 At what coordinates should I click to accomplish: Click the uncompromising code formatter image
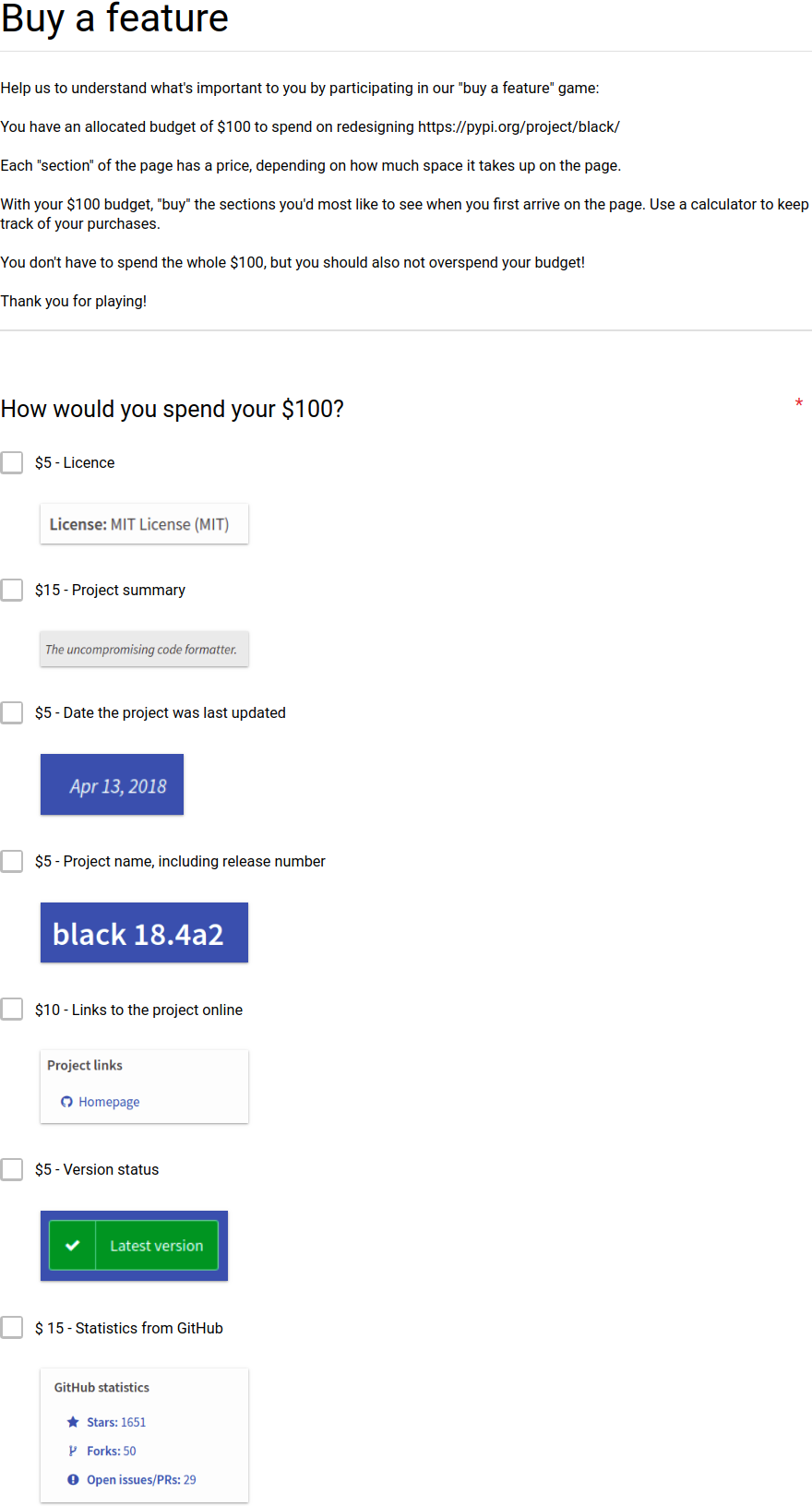(144, 649)
